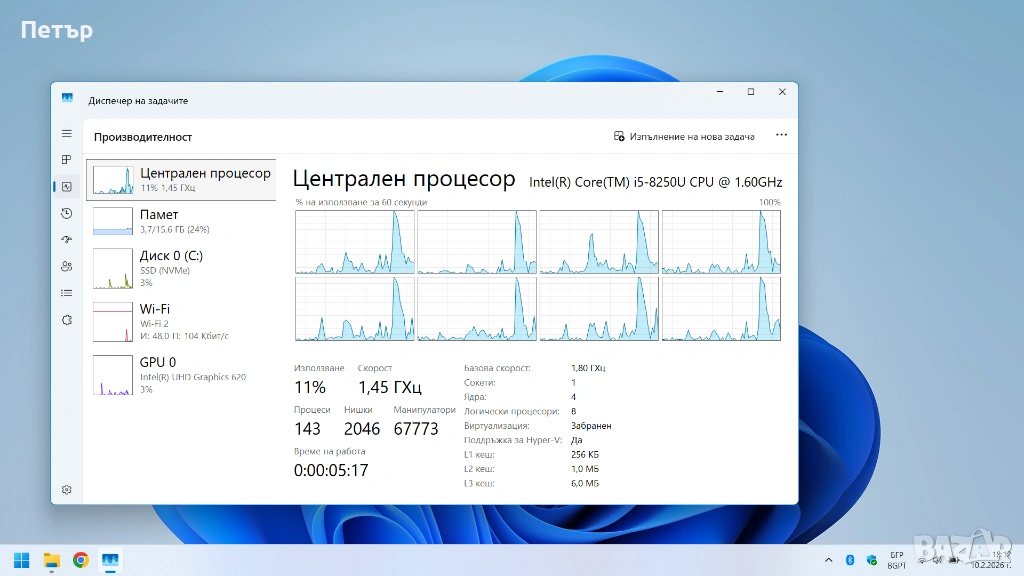Go to the Users page icon
Screen dimensions: 1024x576
pos(67,267)
